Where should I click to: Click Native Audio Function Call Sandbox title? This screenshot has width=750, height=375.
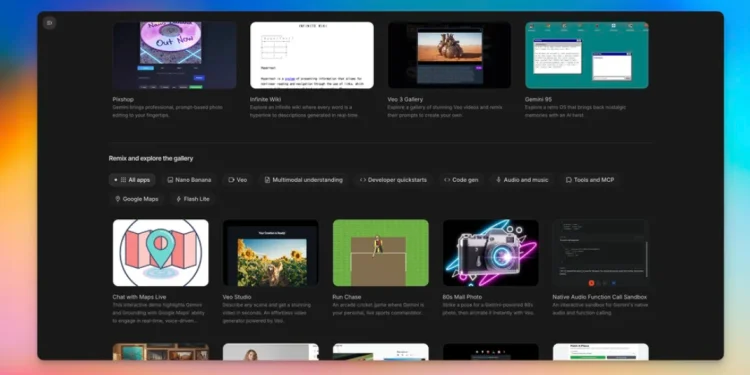pyautogui.click(x=600, y=297)
